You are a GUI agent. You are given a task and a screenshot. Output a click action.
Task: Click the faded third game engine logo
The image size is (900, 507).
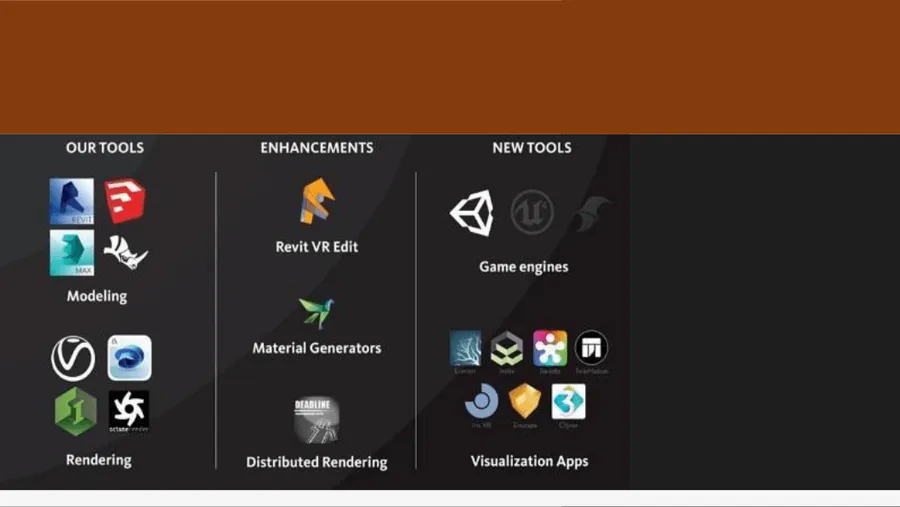pyautogui.click(x=592, y=214)
